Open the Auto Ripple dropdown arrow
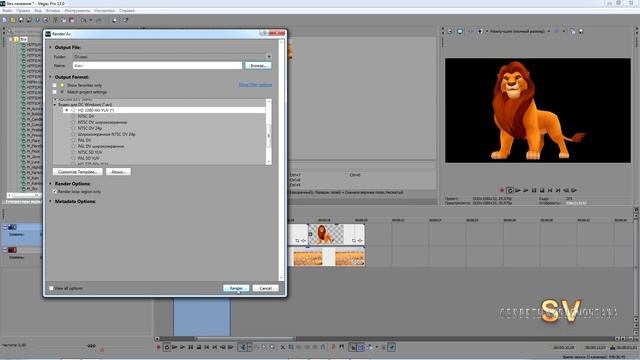The width and height of the screenshot is (640, 360). [x=377, y=347]
